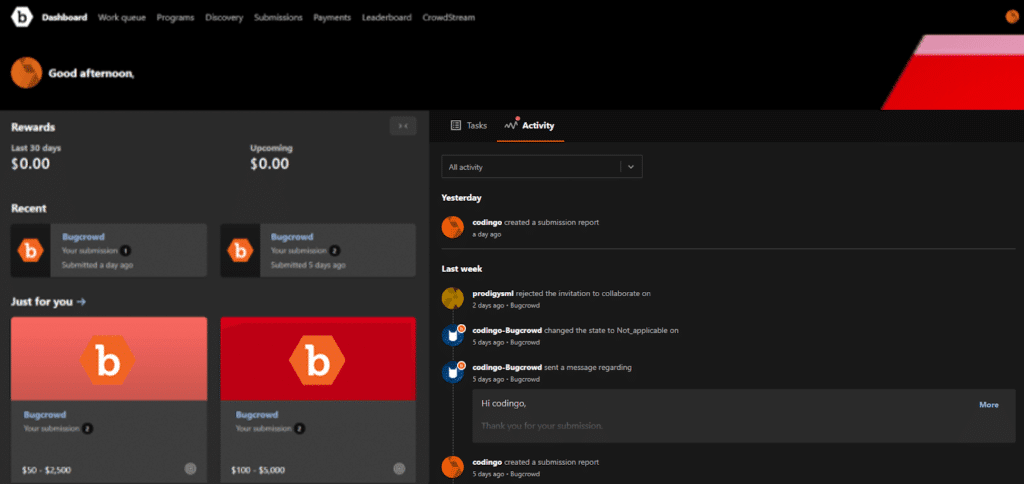Click the Bugcrowd logo in top navigation
Image resolution: width=1024 pixels, height=484 pixels.
[21, 17]
